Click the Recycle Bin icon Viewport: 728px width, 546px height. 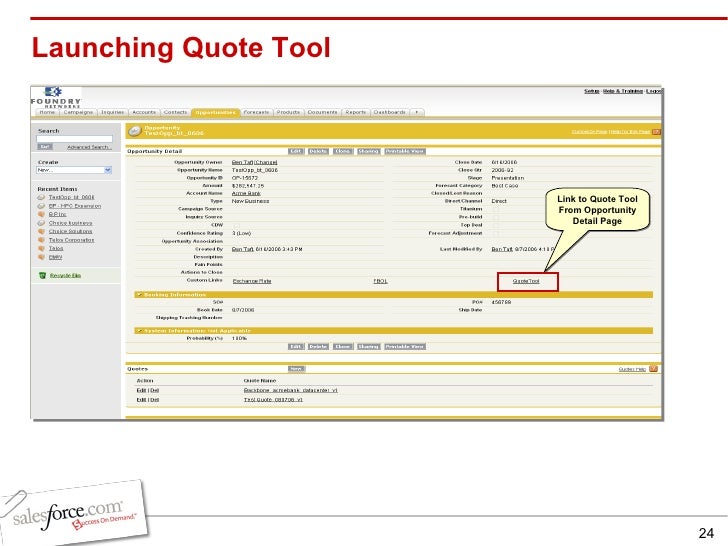42,275
